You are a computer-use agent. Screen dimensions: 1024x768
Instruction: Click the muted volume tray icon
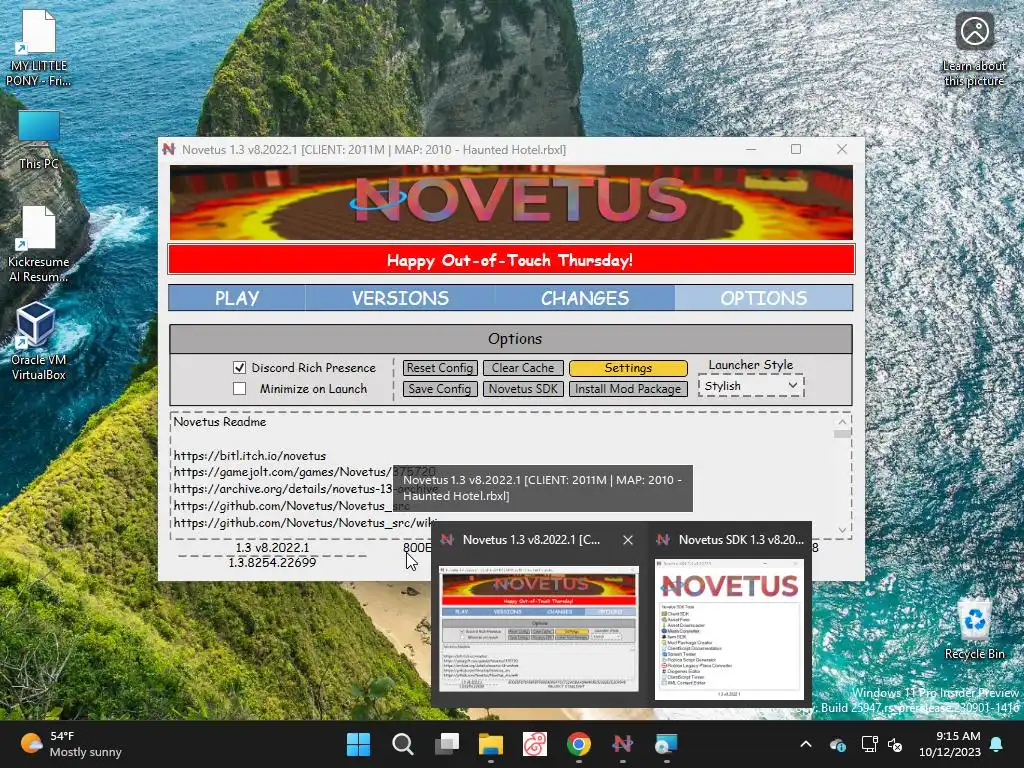(895, 744)
